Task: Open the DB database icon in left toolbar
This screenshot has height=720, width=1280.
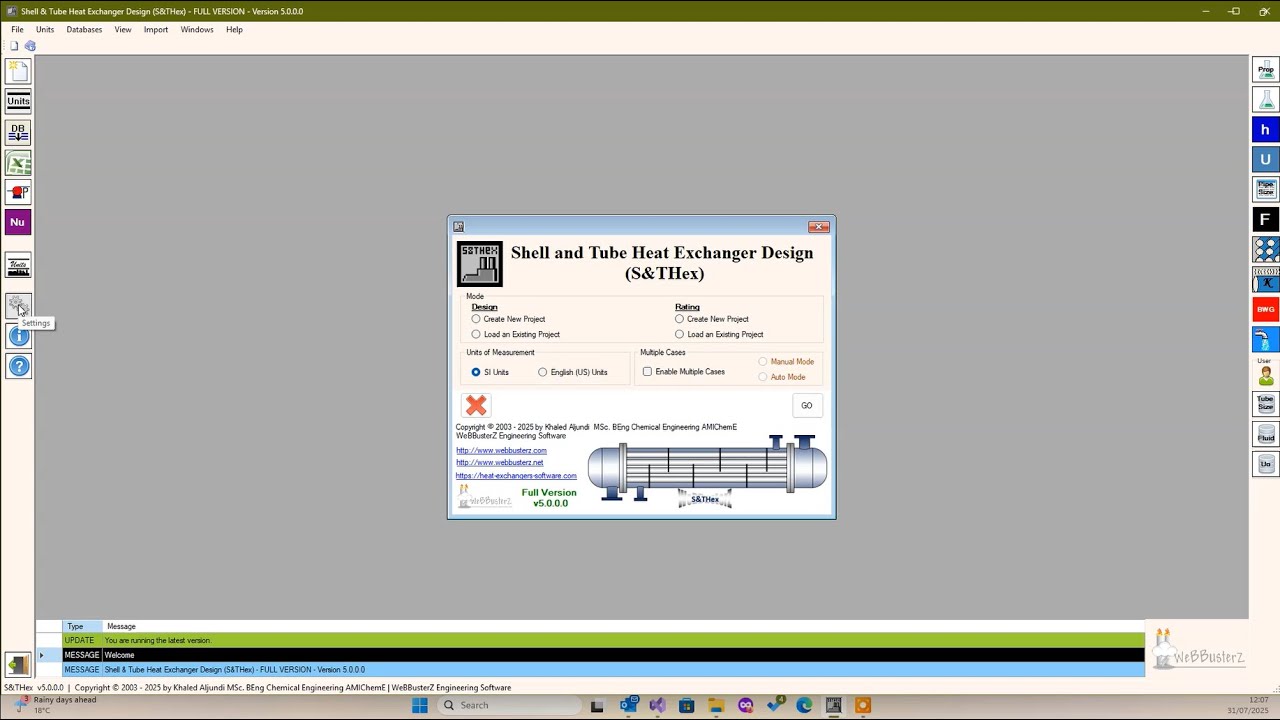Action: [18, 132]
